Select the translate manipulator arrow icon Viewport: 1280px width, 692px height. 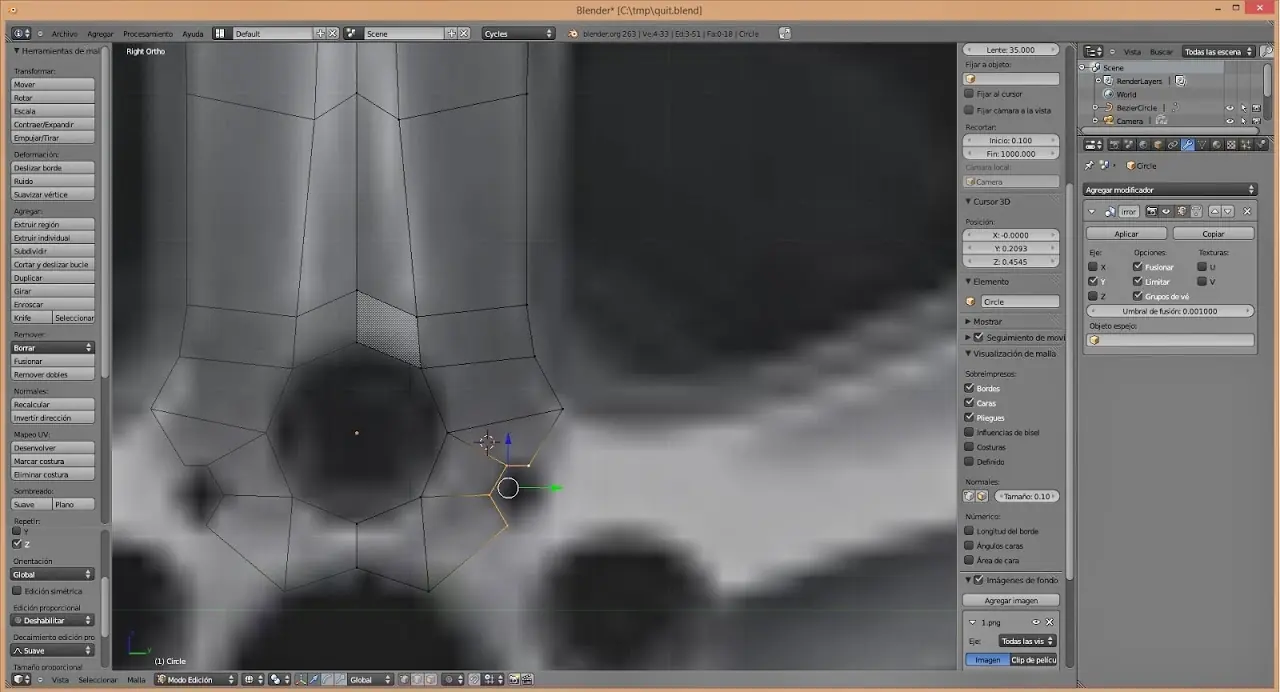(x=314, y=679)
